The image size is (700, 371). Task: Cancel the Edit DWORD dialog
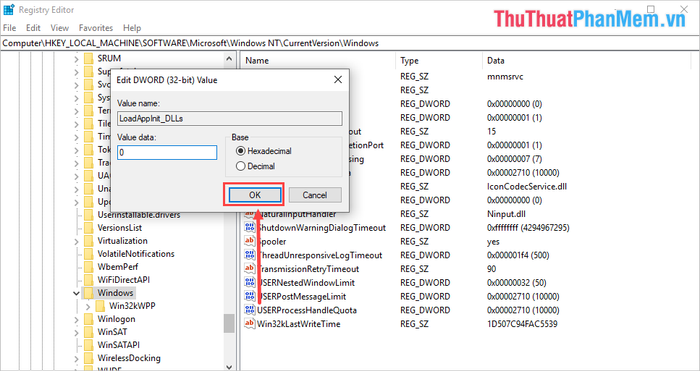point(315,195)
